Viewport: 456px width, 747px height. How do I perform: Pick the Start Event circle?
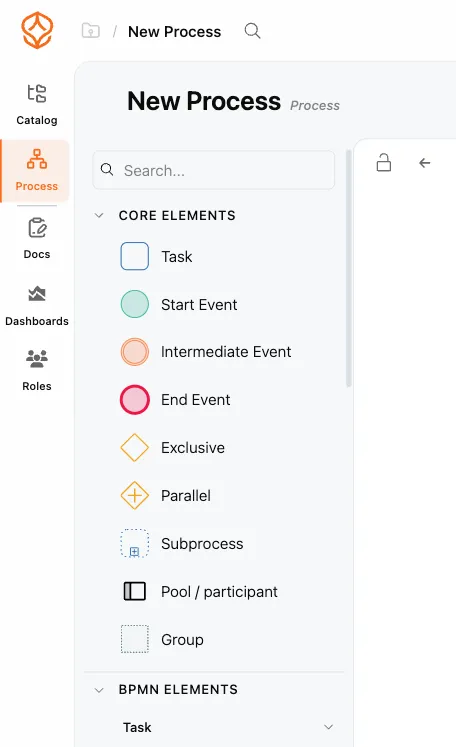(x=134, y=304)
